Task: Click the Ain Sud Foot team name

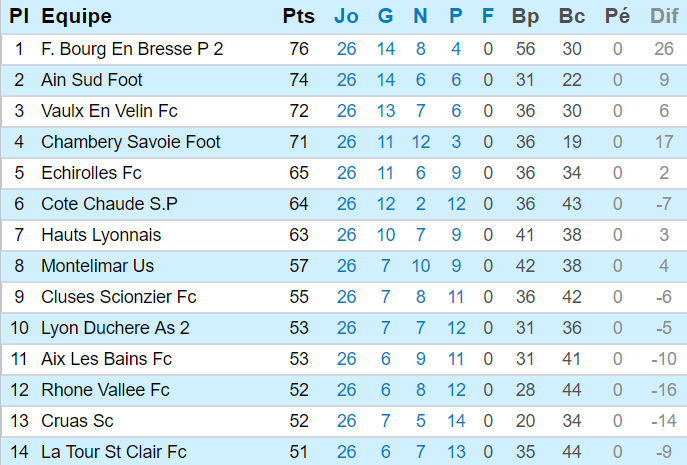Action: tap(92, 80)
